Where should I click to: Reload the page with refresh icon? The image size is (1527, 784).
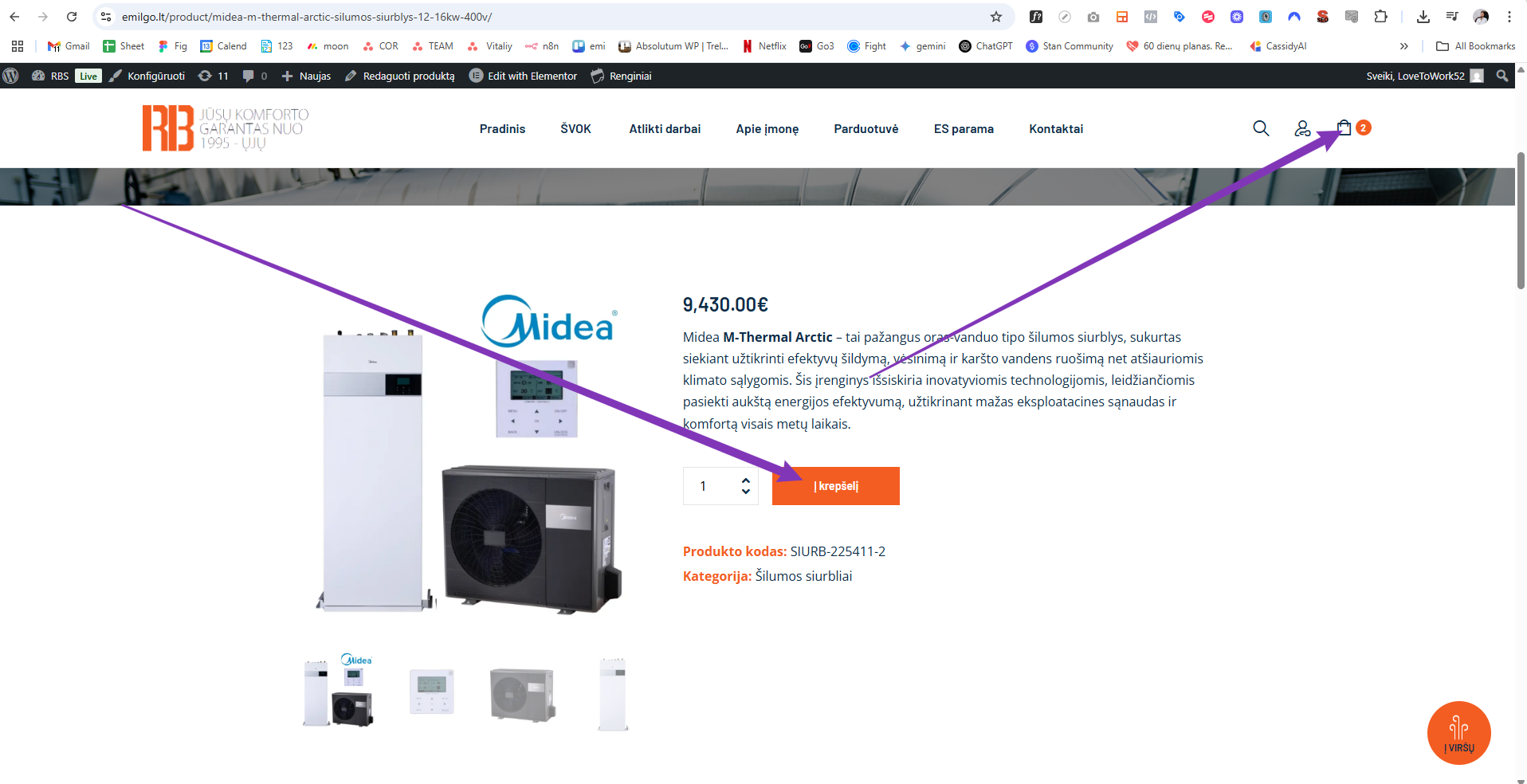pos(72,17)
